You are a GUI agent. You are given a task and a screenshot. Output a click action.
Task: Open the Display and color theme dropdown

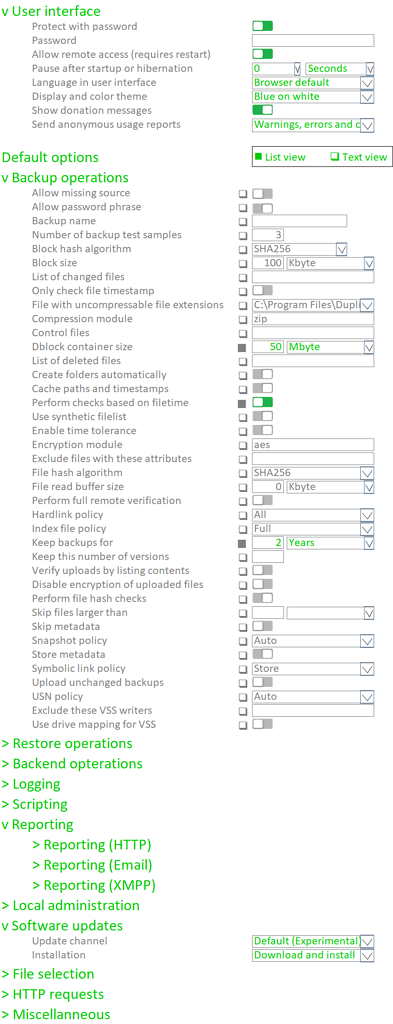[x=313, y=97]
